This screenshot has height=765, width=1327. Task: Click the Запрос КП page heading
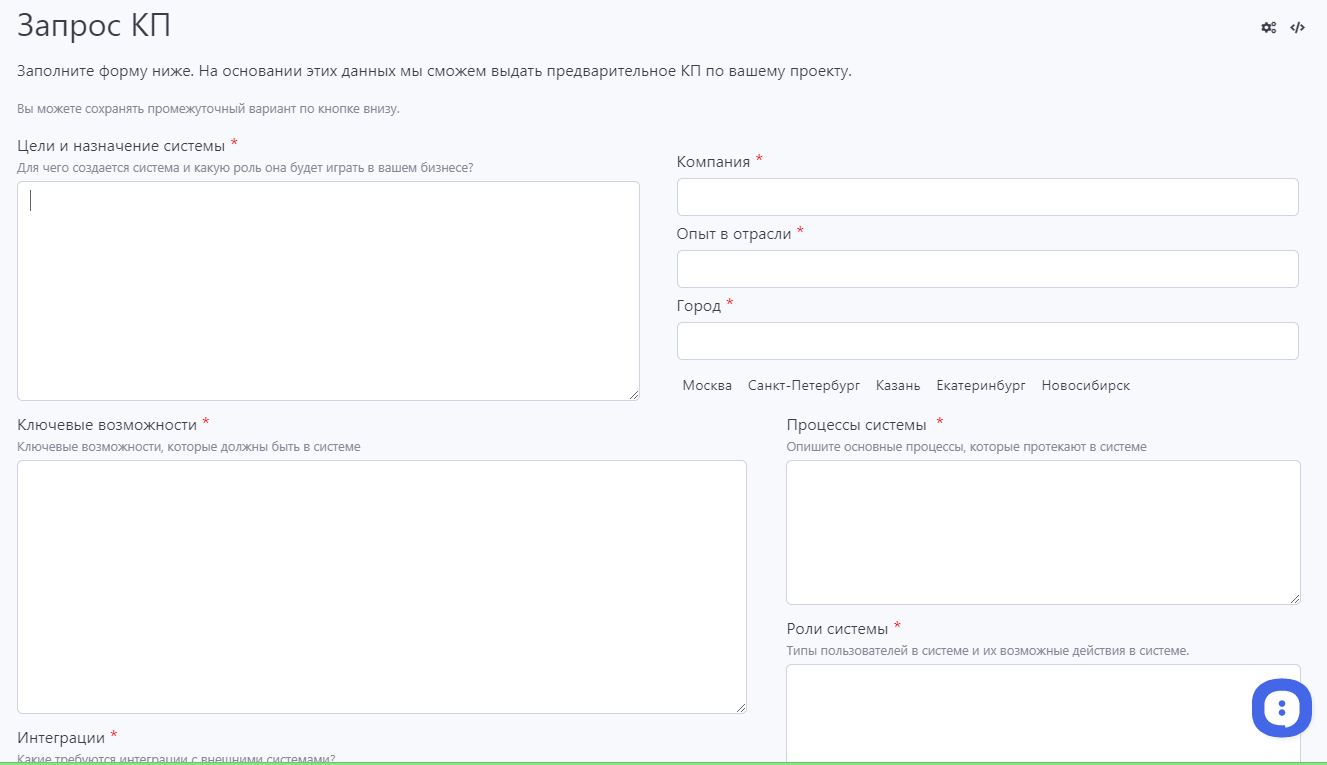(x=94, y=26)
